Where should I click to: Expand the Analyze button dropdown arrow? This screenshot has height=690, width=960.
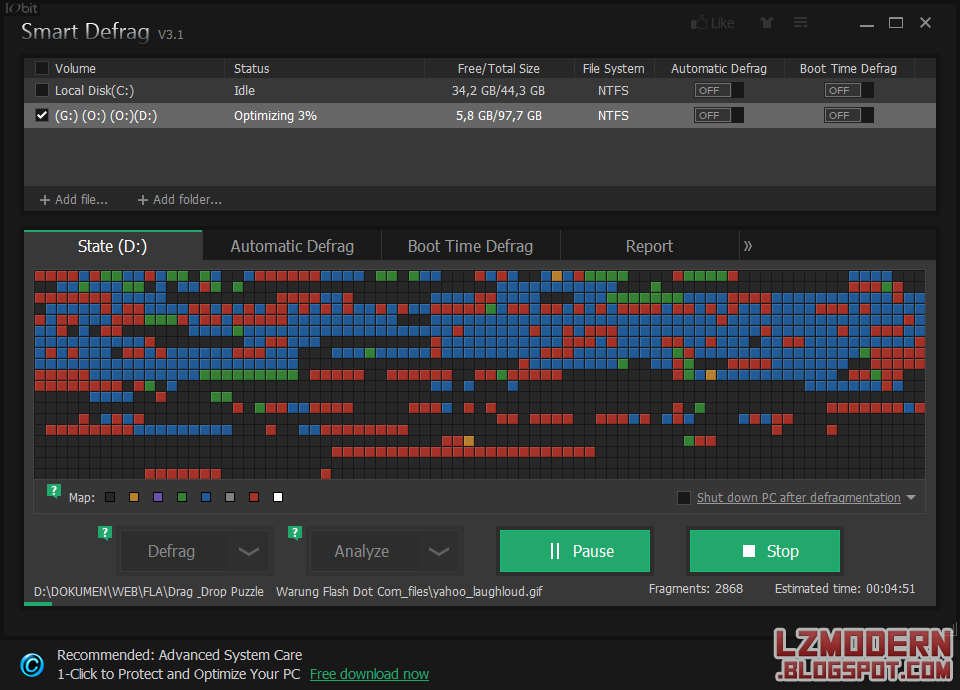coord(438,551)
